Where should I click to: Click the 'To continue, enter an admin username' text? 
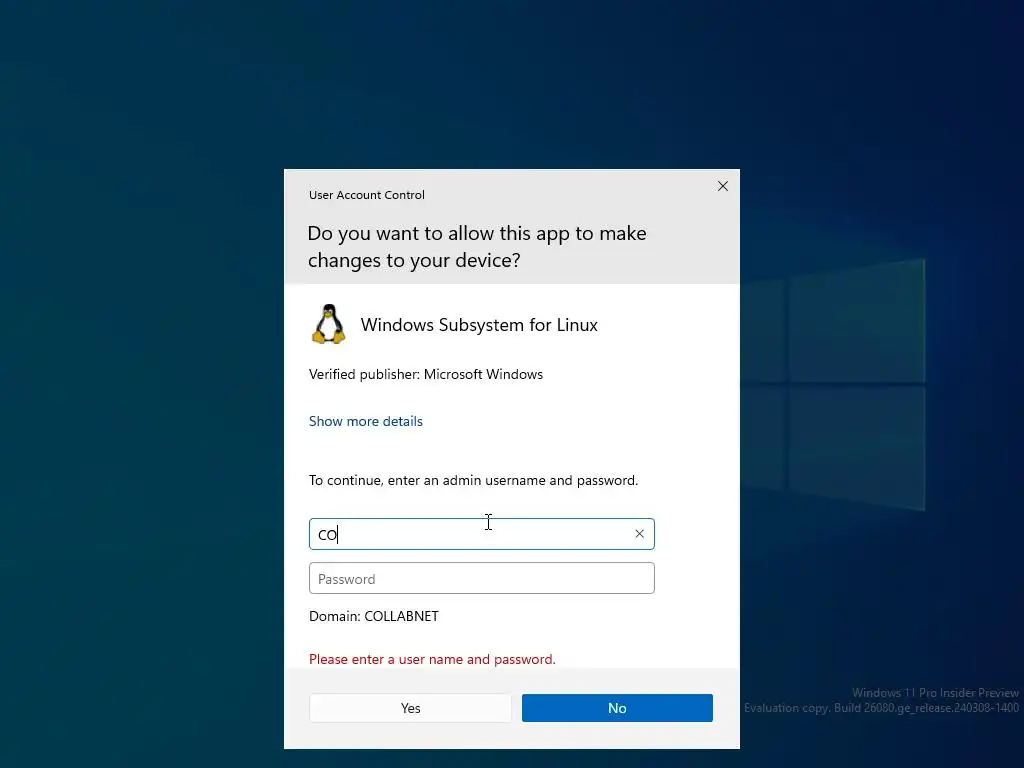click(x=473, y=480)
